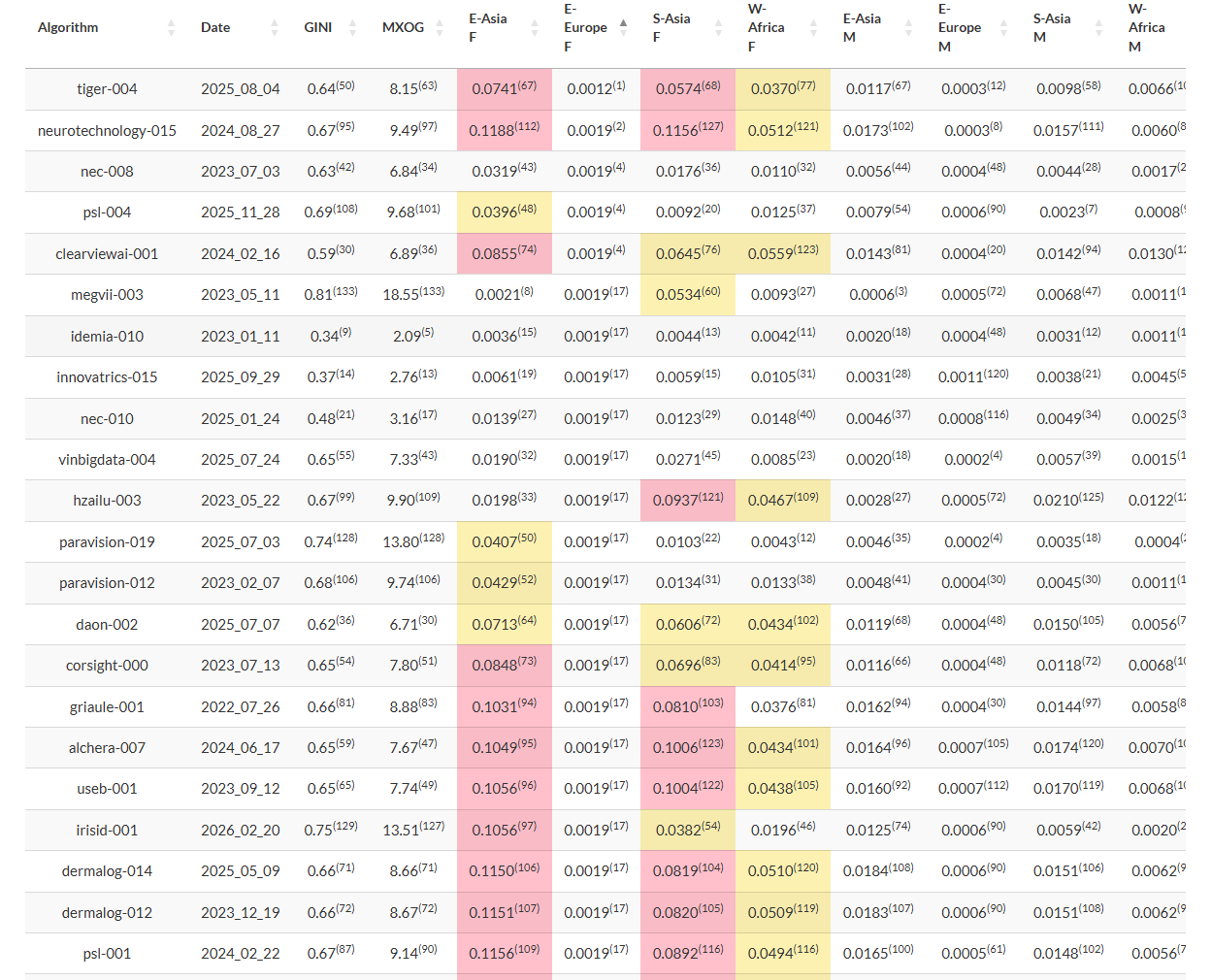Click the E-Europe M sort arrows
Viewport: 1211px width, 980px height.
pyautogui.click(x=1003, y=28)
